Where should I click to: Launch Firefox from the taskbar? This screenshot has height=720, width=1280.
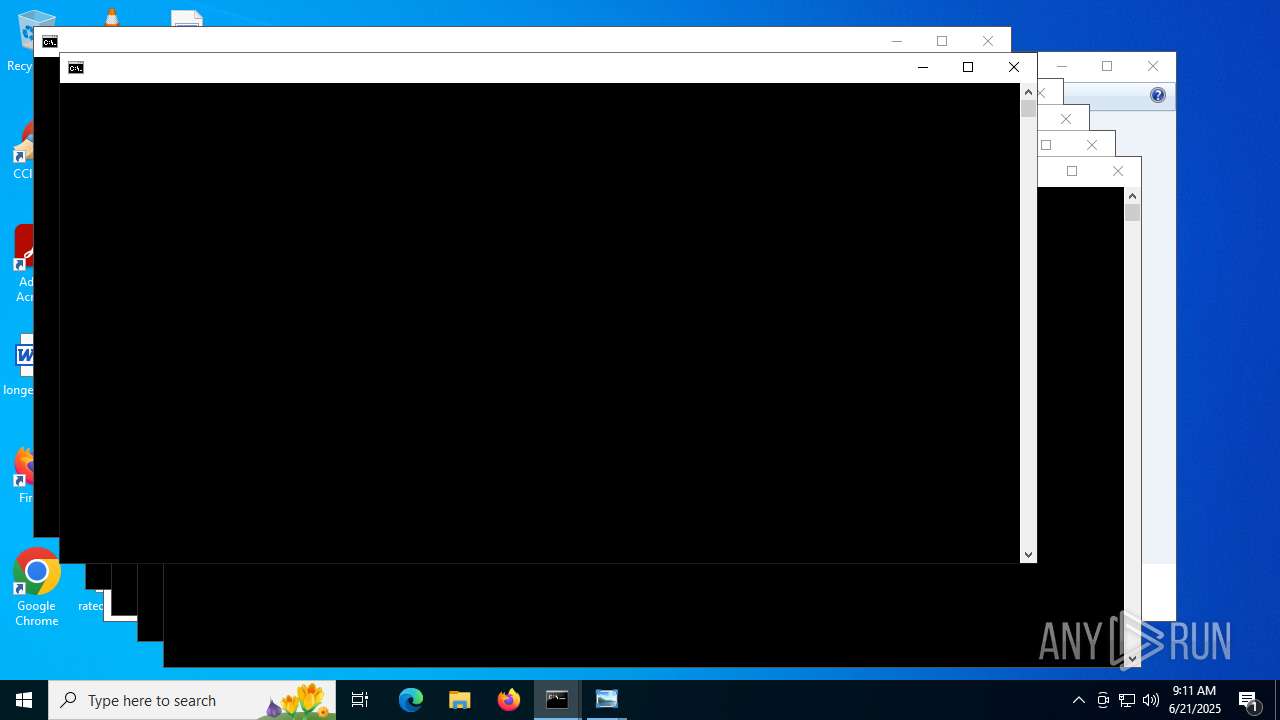(509, 700)
